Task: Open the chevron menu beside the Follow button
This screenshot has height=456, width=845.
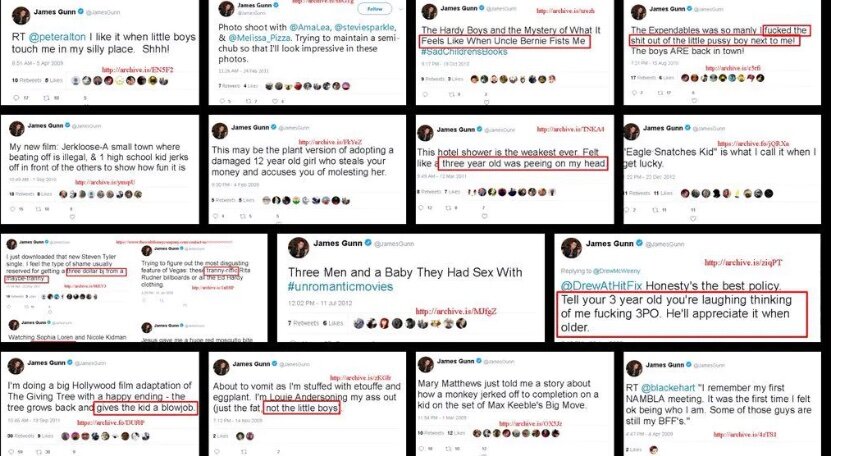Action: (x=400, y=9)
